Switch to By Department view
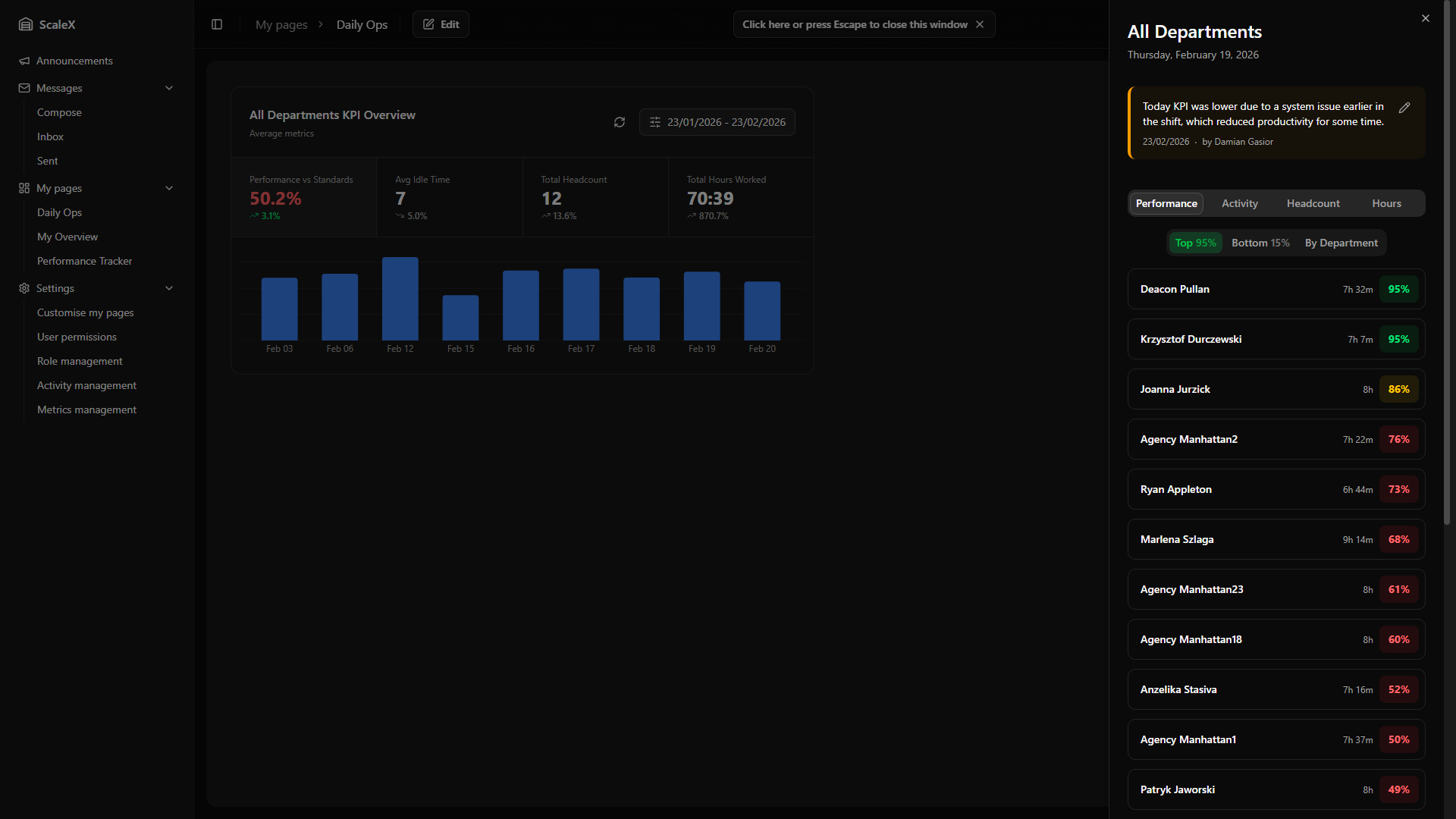Image resolution: width=1456 pixels, height=819 pixels. tap(1341, 243)
